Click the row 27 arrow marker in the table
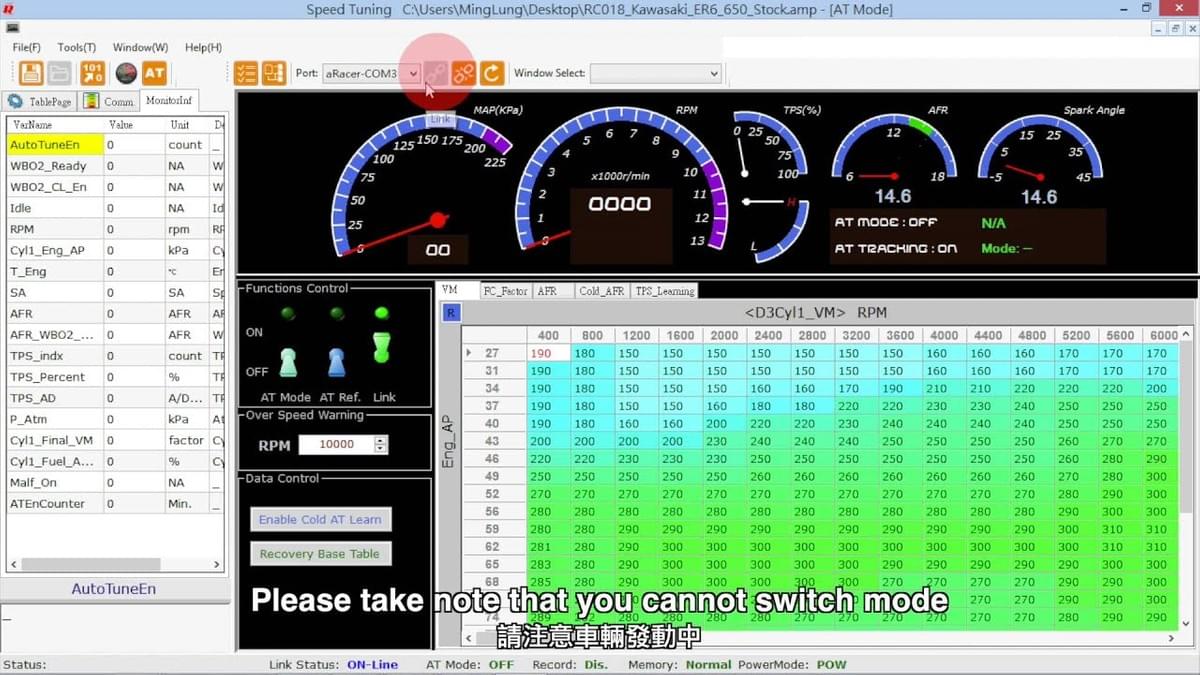The height and width of the screenshot is (675, 1200). pyautogui.click(x=469, y=353)
